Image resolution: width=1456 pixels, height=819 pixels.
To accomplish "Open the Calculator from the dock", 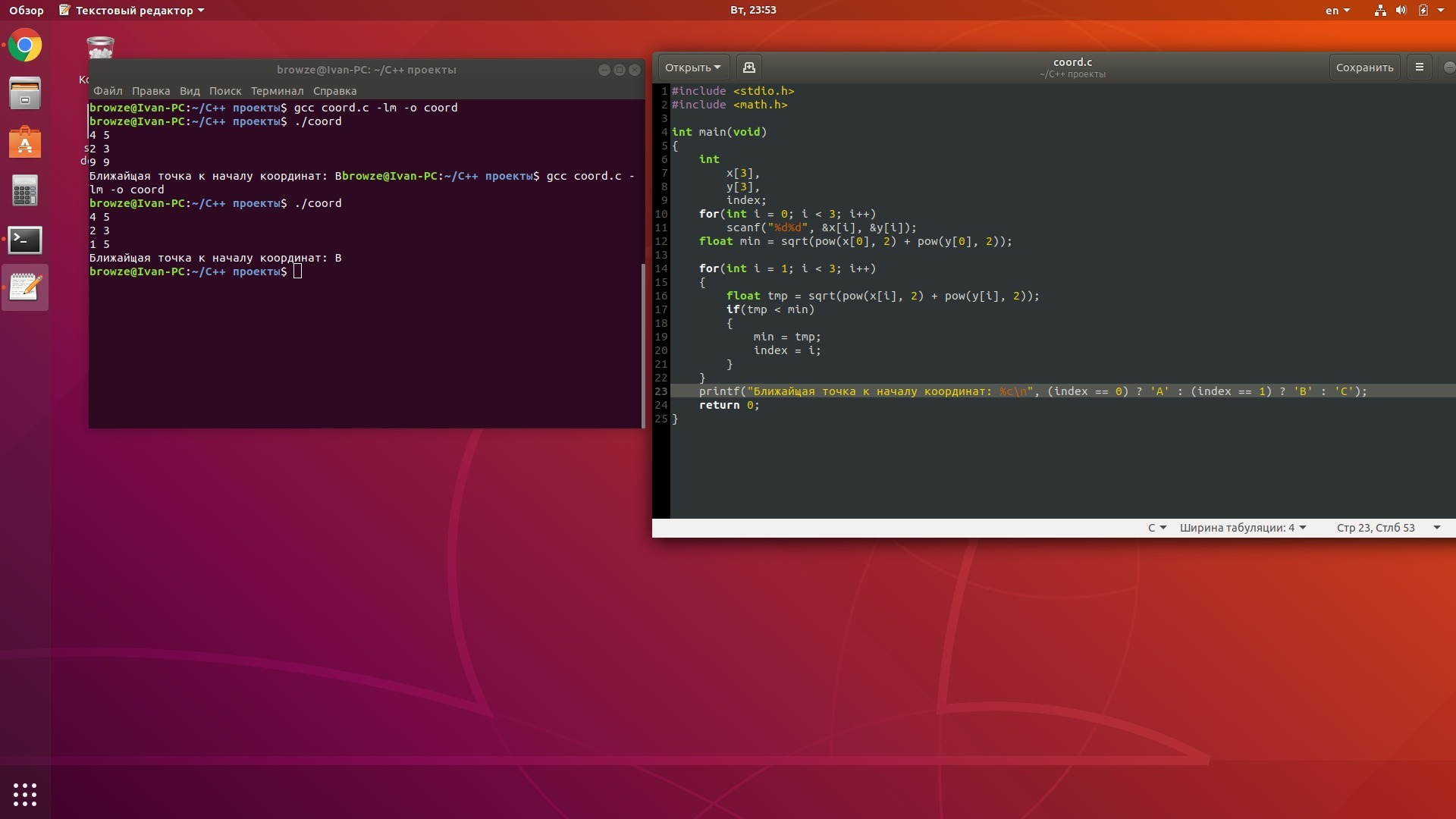I will coord(25,191).
